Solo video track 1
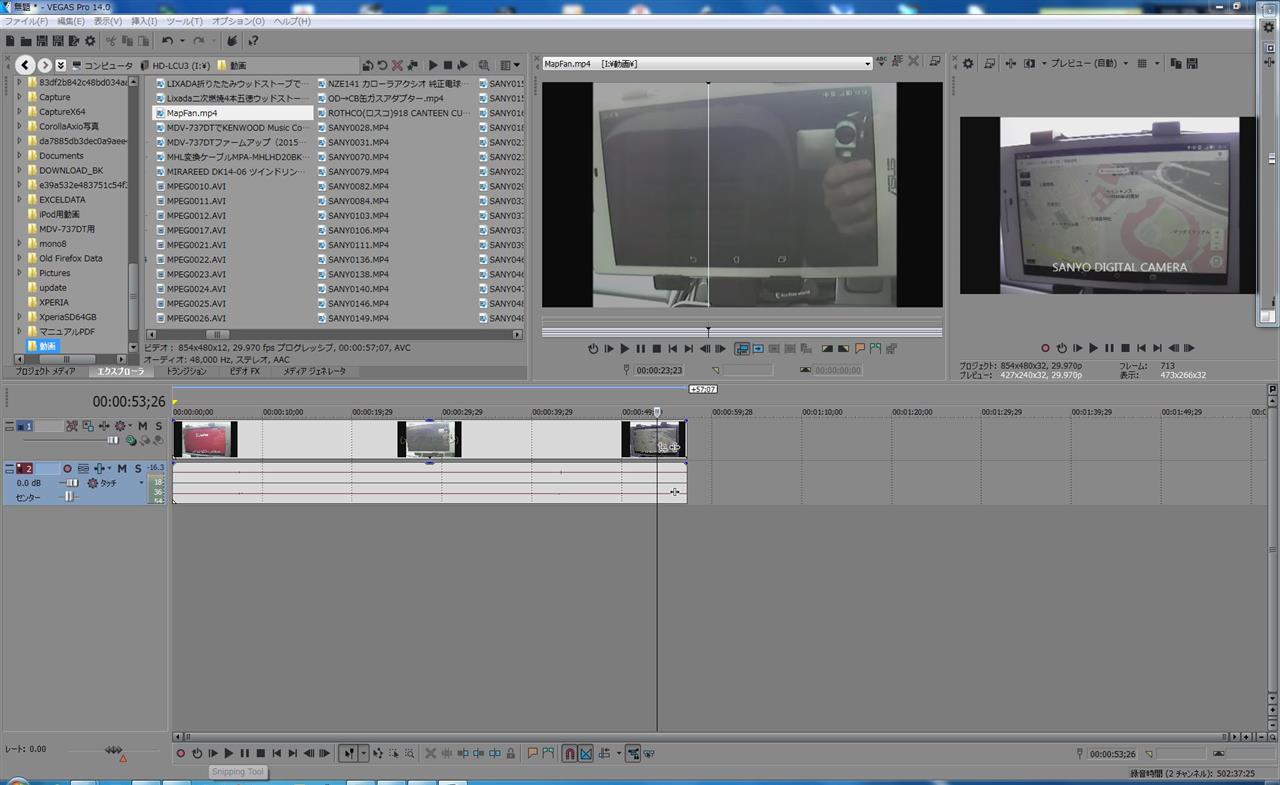The height and width of the screenshot is (785, 1280). (x=158, y=426)
